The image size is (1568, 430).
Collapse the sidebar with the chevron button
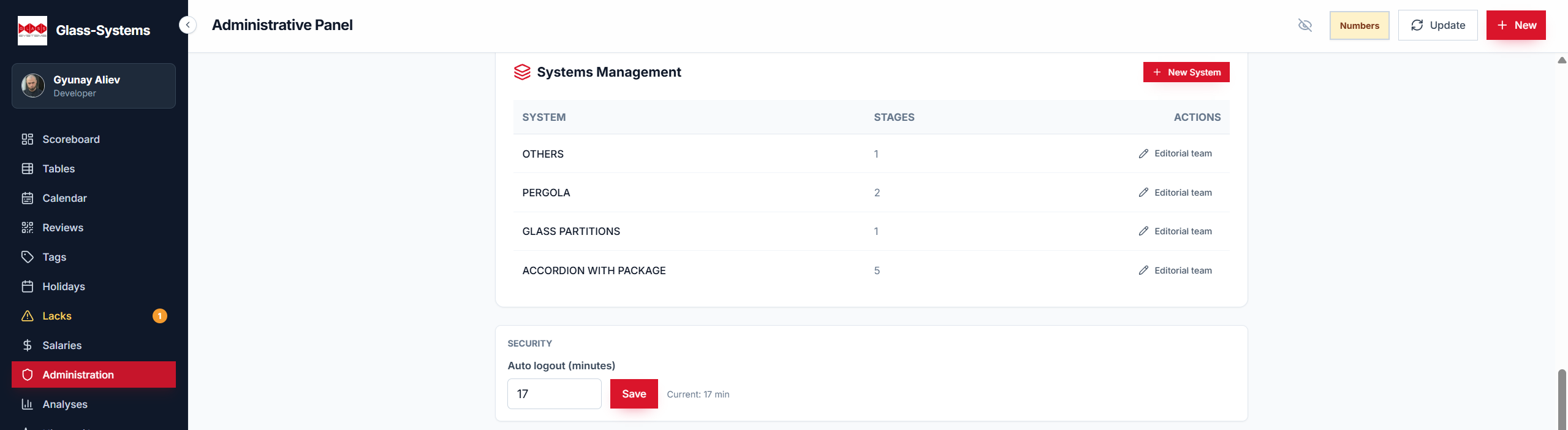pyautogui.click(x=187, y=25)
